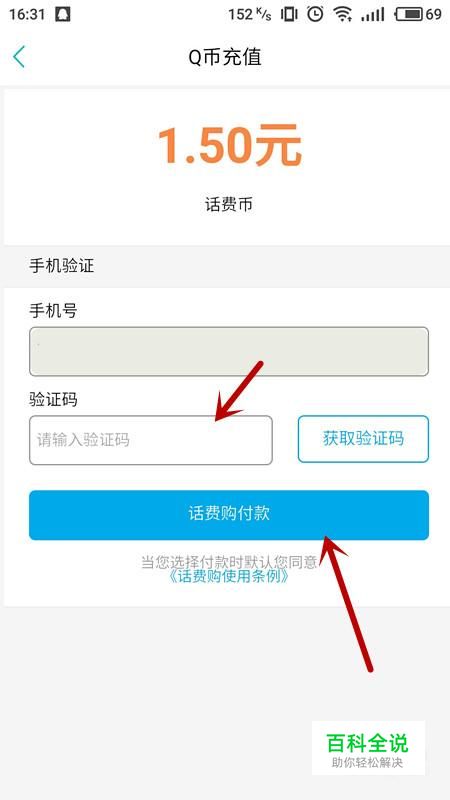
Task: Click the 获取验证码 button
Action: click(363, 439)
